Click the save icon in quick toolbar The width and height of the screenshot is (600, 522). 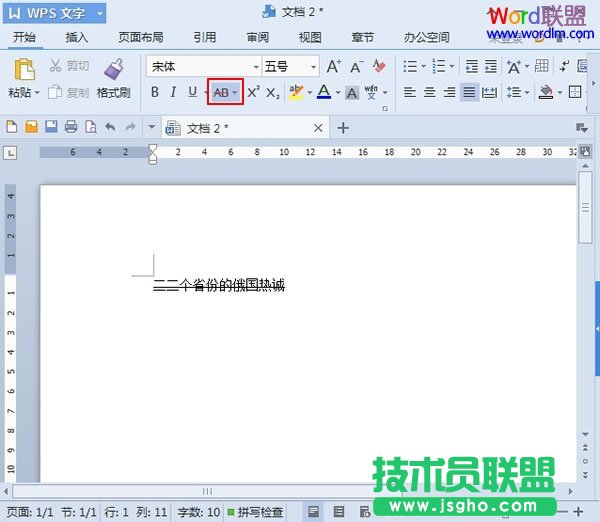click(51, 128)
